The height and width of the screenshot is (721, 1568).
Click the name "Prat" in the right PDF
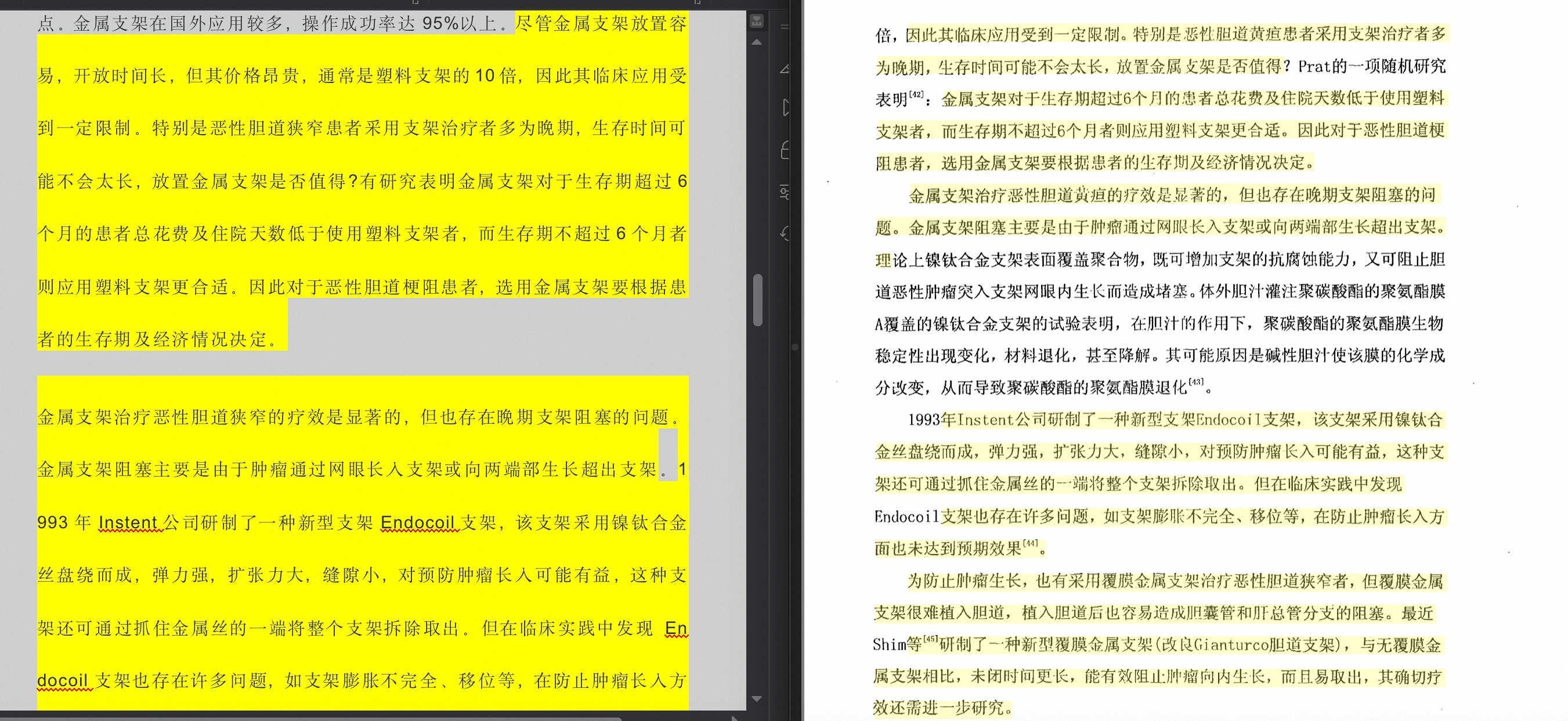pyautogui.click(x=1314, y=66)
